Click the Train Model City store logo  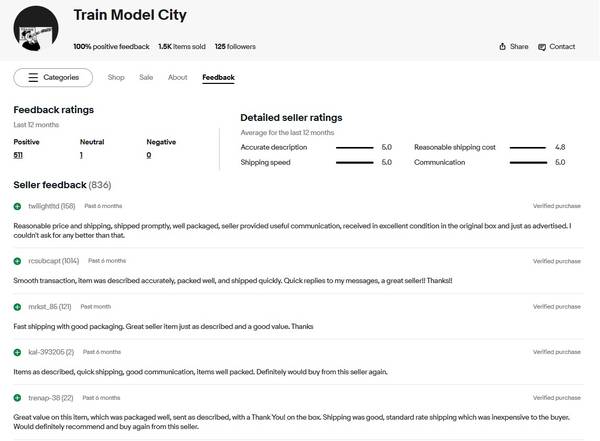[36, 30]
